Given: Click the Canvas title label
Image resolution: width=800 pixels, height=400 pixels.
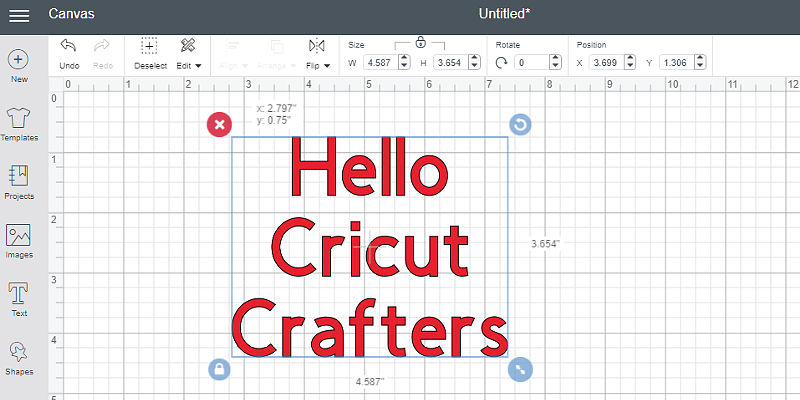Looking at the screenshot, I should pyautogui.click(x=71, y=14).
